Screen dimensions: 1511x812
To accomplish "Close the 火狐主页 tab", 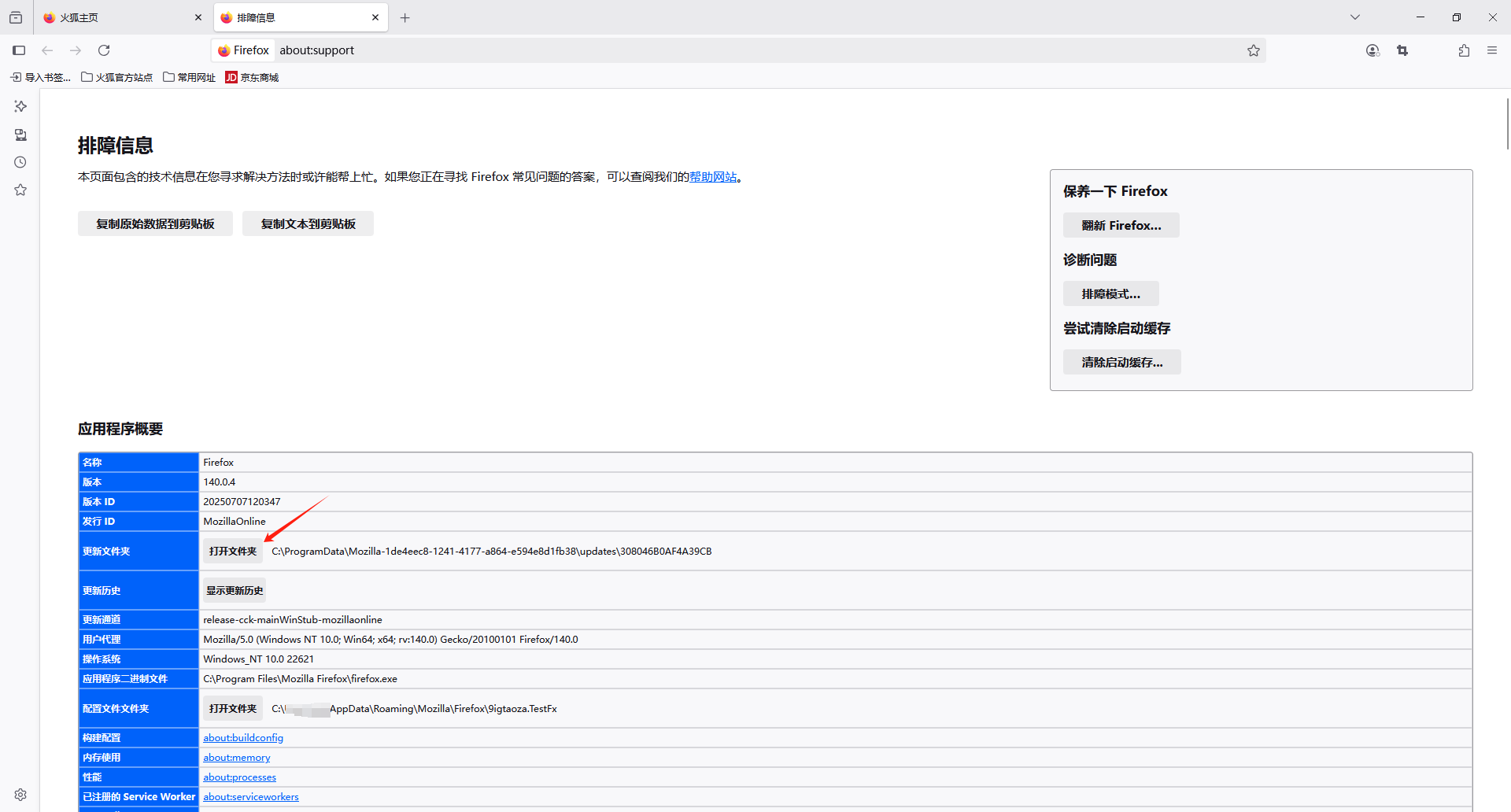I will [198, 17].
